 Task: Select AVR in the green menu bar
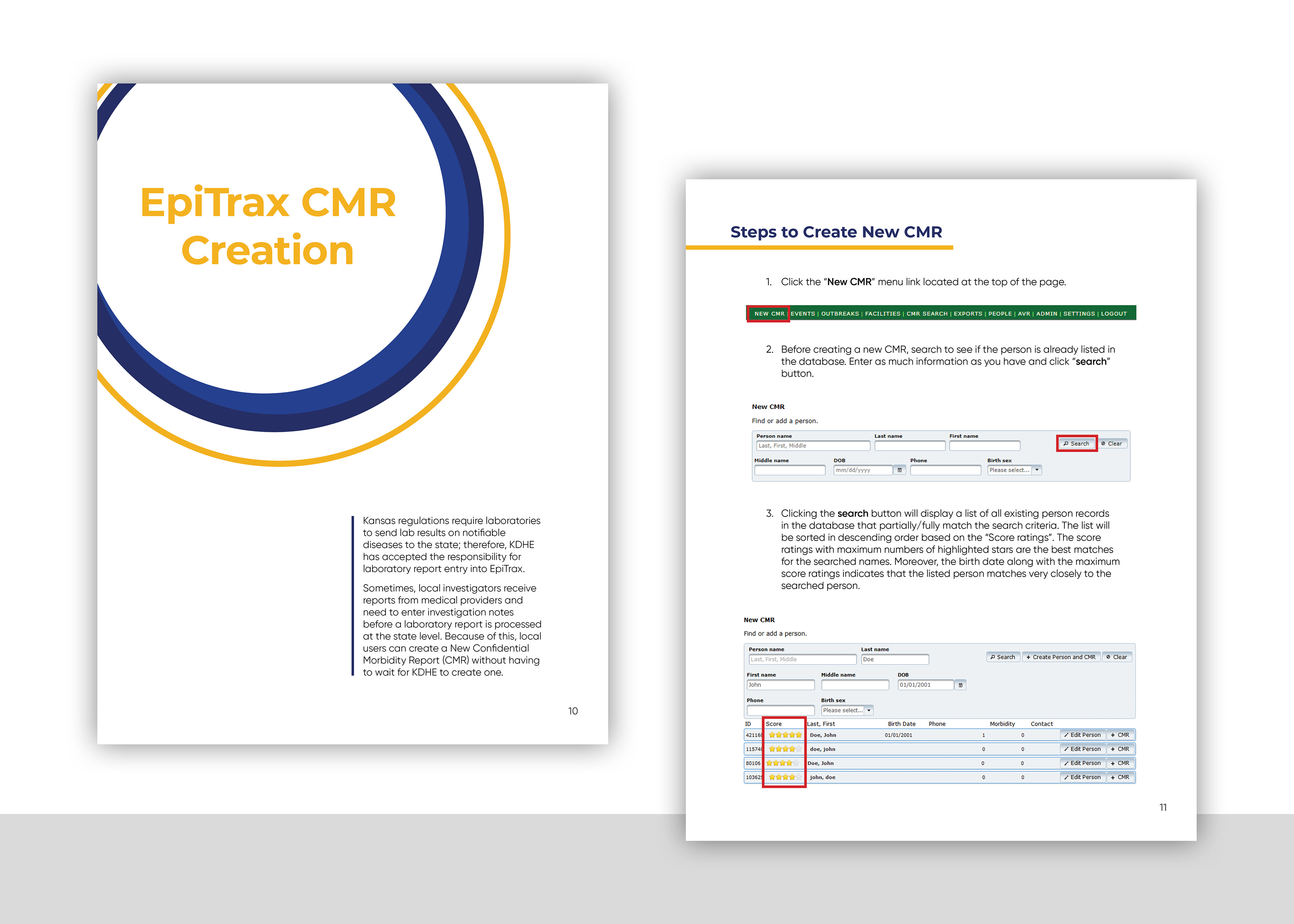(1024, 314)
